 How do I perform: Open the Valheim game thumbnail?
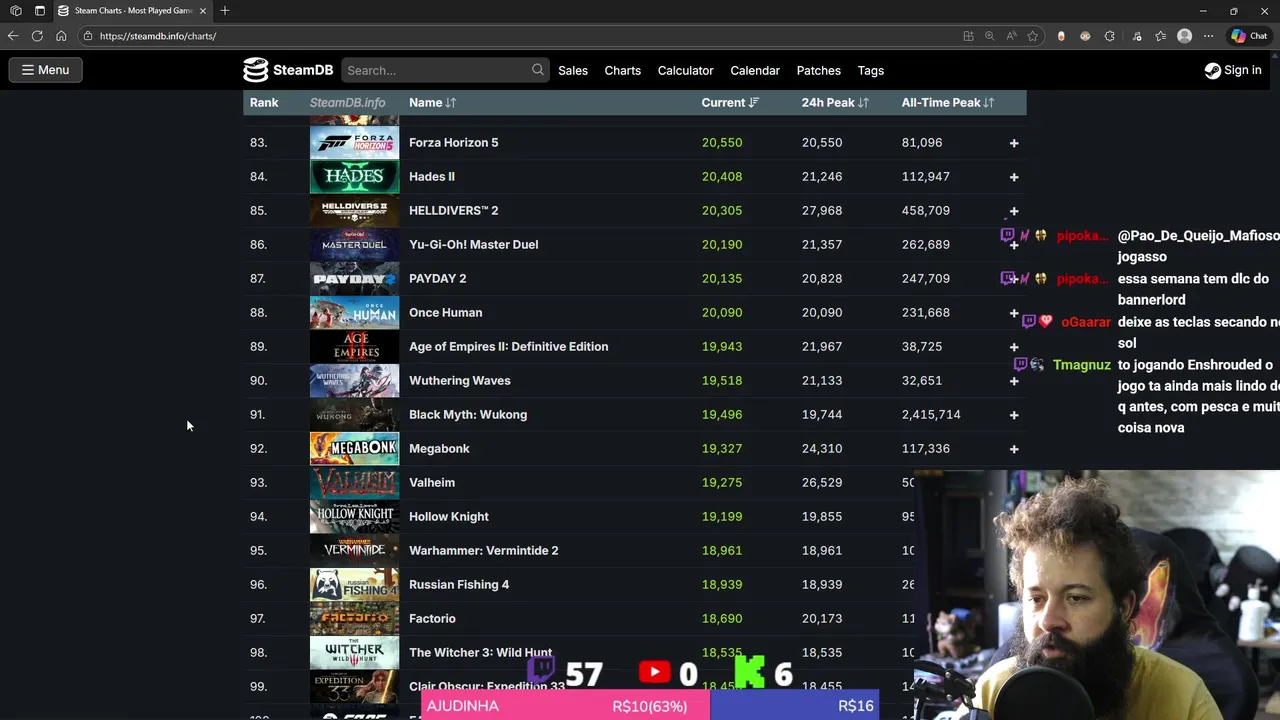(354, 482)
